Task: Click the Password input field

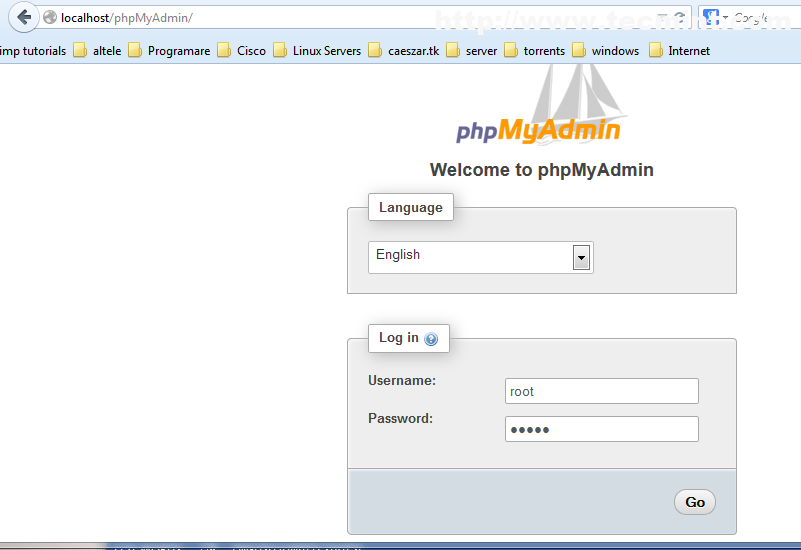Action: [602, 429]
